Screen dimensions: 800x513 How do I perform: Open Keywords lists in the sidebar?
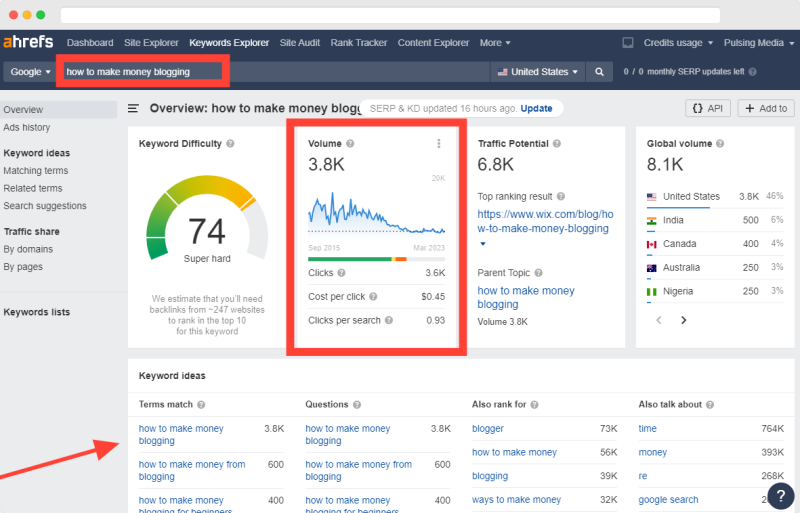point(37,312)
